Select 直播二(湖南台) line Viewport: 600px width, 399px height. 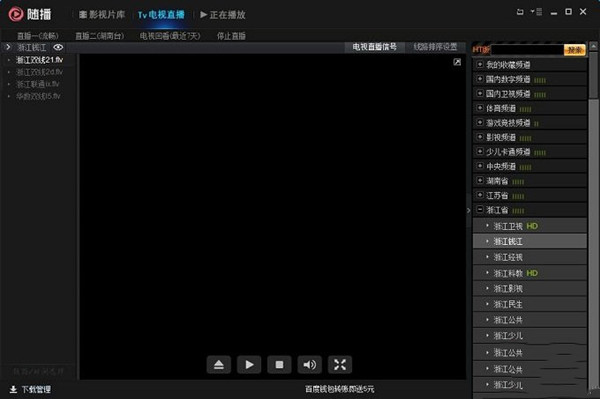(x=99, y=36)
